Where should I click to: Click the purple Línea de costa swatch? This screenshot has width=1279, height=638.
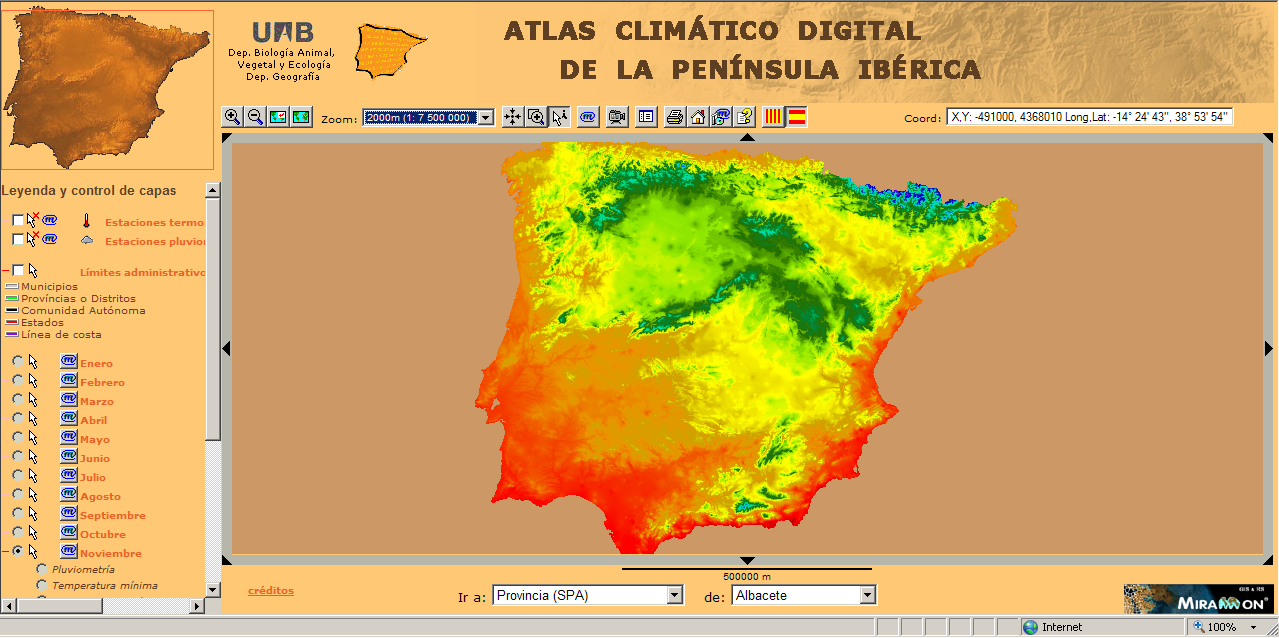coord(12,334)
